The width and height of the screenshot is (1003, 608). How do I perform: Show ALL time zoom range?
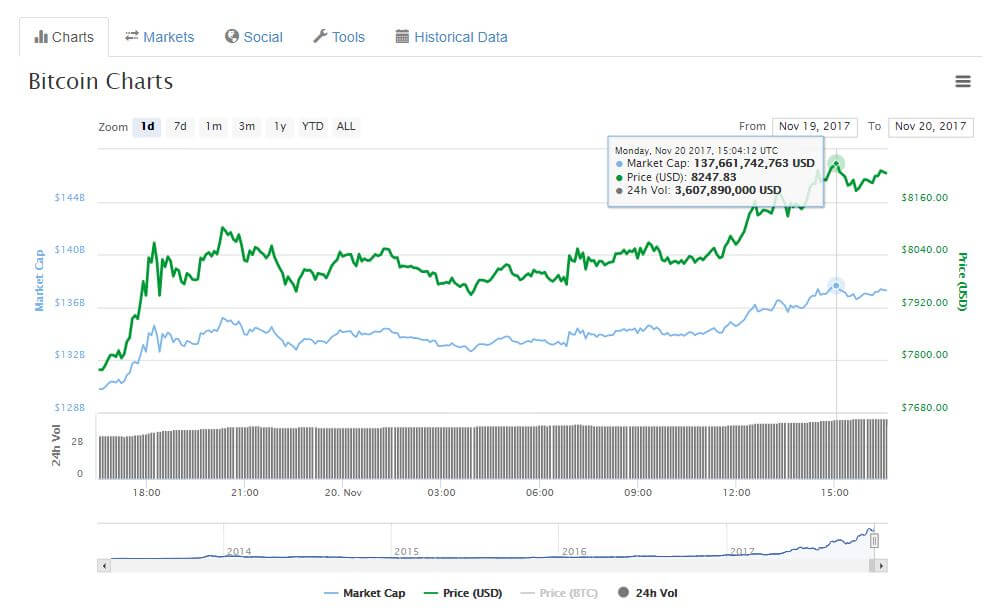(346, 127)
